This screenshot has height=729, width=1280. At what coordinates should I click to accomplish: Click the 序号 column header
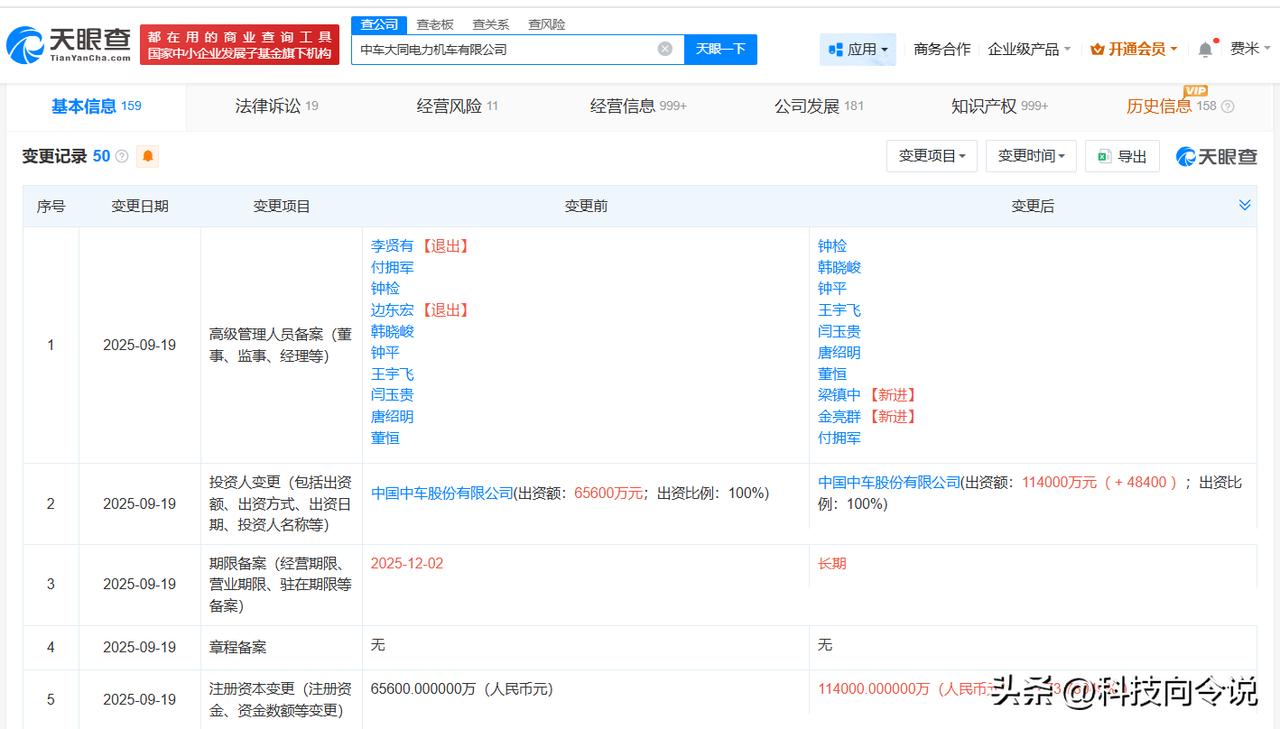pos(51,206)
